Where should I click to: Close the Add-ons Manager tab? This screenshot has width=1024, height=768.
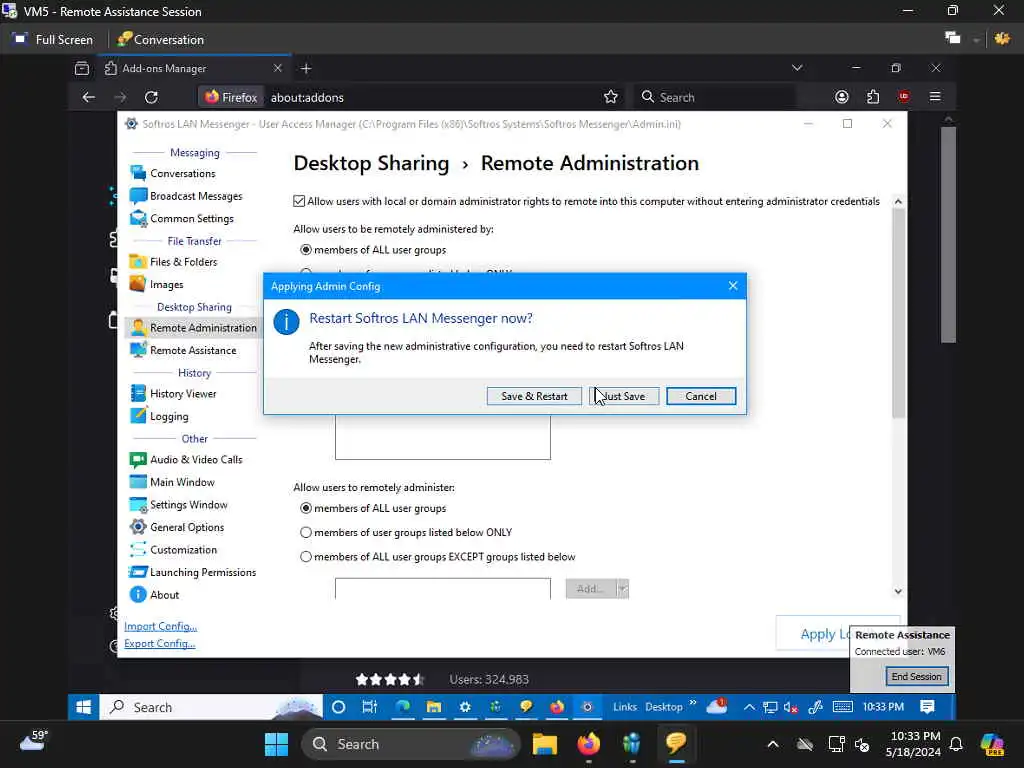coord(278,69)
